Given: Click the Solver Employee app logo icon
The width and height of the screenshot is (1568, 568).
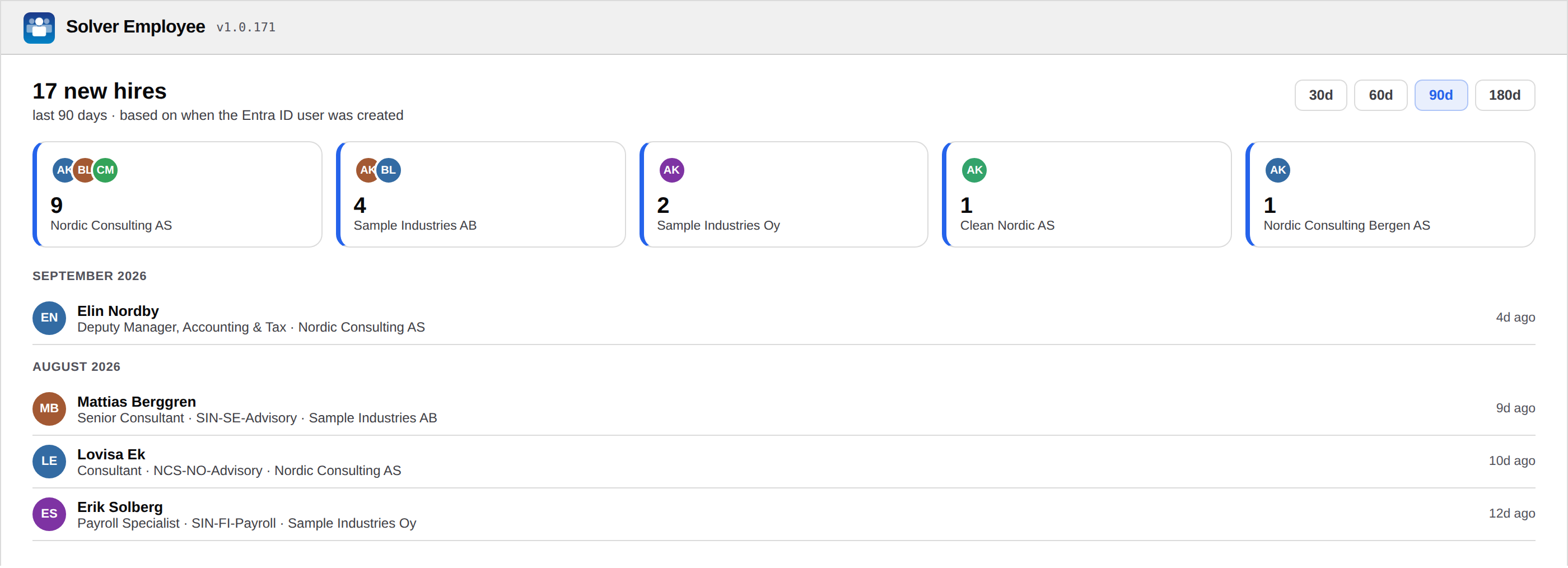Looking at the screenshot, I should click(39, 27).
